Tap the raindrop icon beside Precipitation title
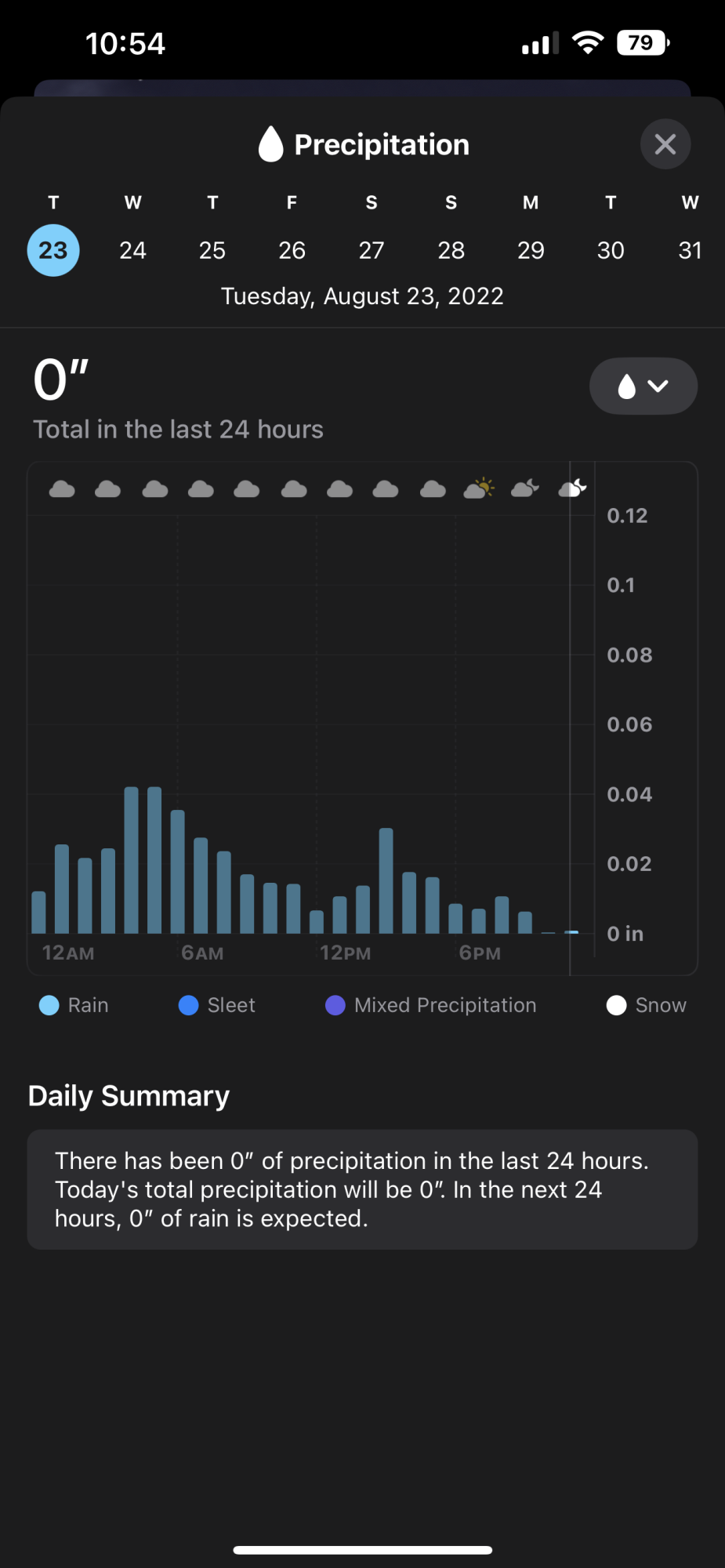Viewport: 725px width, 1568px height. 270,144
